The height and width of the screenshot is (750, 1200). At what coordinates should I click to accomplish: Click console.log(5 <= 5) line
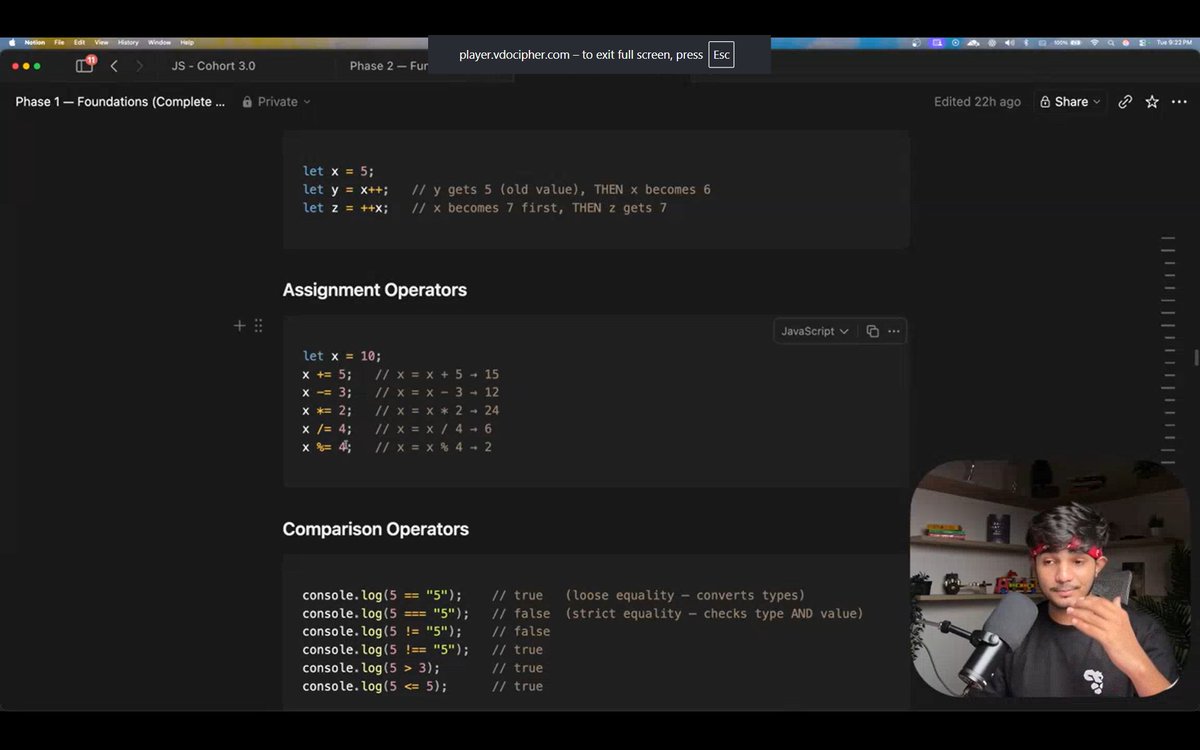click(x=375, y=686)
